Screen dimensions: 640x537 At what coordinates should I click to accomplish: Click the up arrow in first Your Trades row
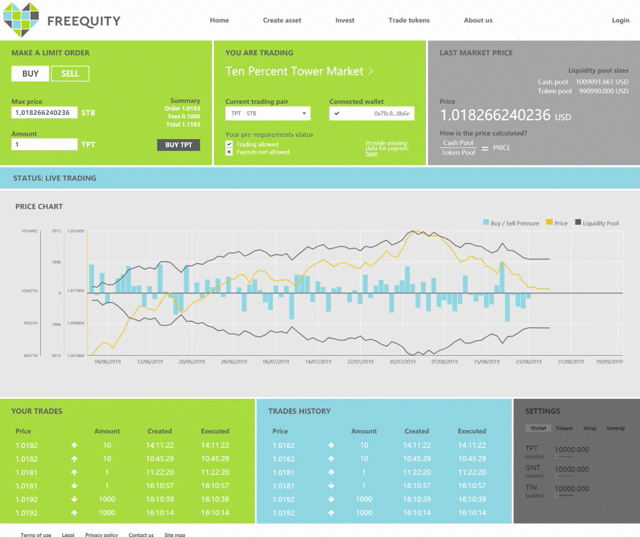(x=74, y=446)
